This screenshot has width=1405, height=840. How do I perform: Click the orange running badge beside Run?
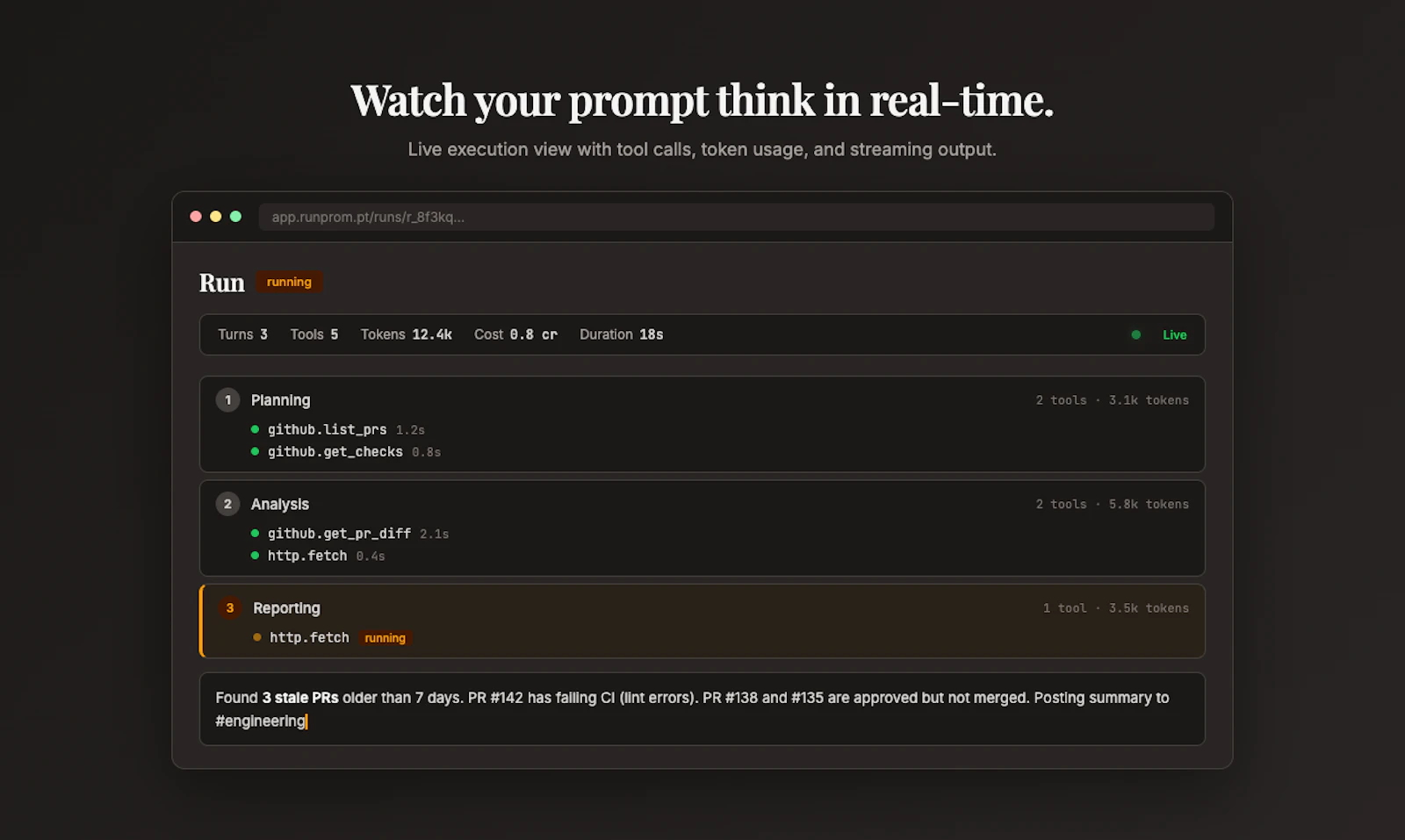289,282
